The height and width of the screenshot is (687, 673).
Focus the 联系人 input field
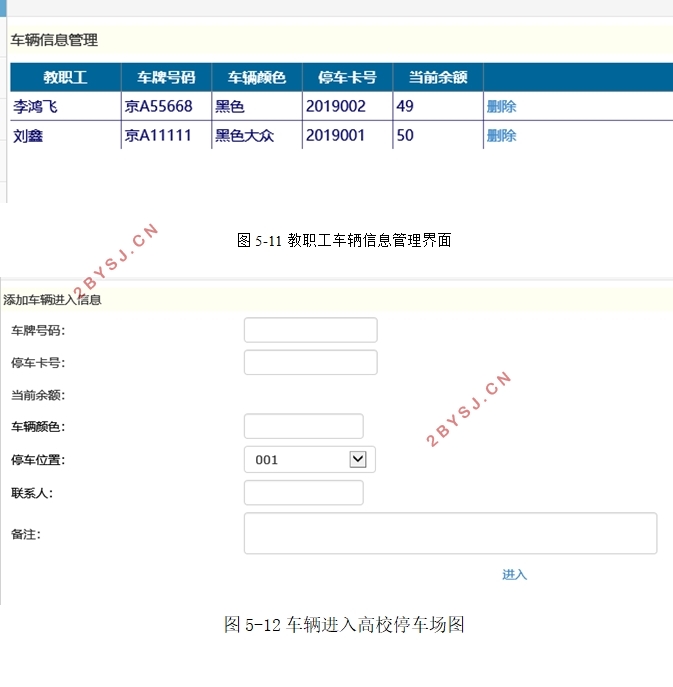point(304,492)
